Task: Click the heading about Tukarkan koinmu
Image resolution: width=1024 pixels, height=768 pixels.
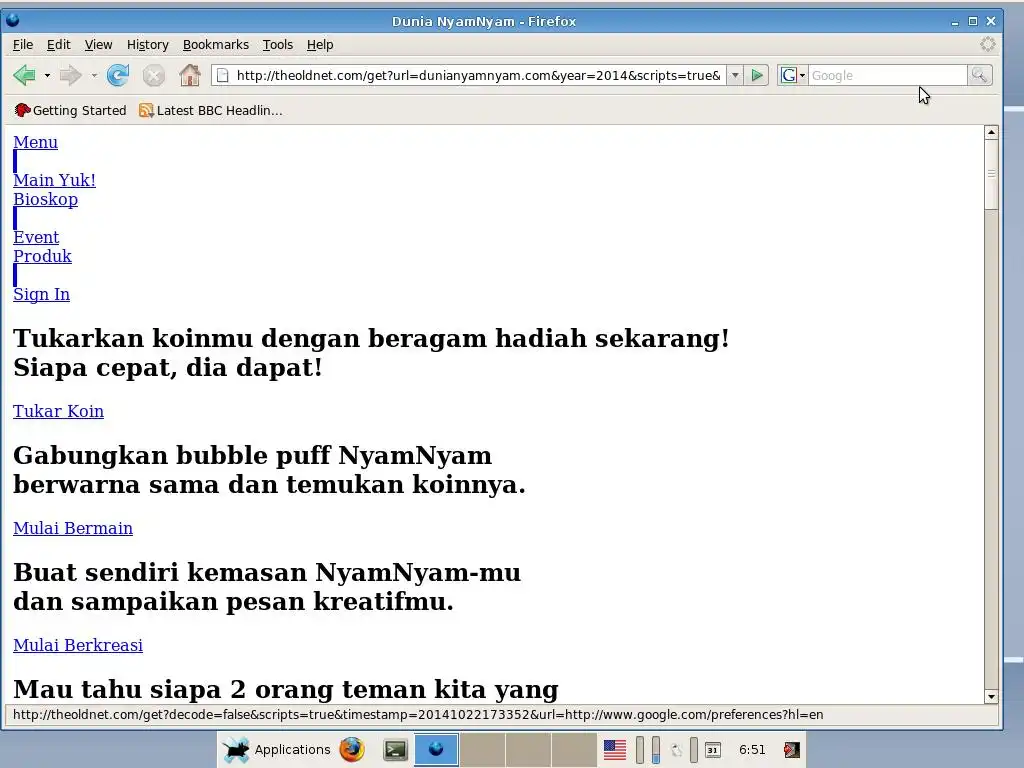Action: pos(371,353)
